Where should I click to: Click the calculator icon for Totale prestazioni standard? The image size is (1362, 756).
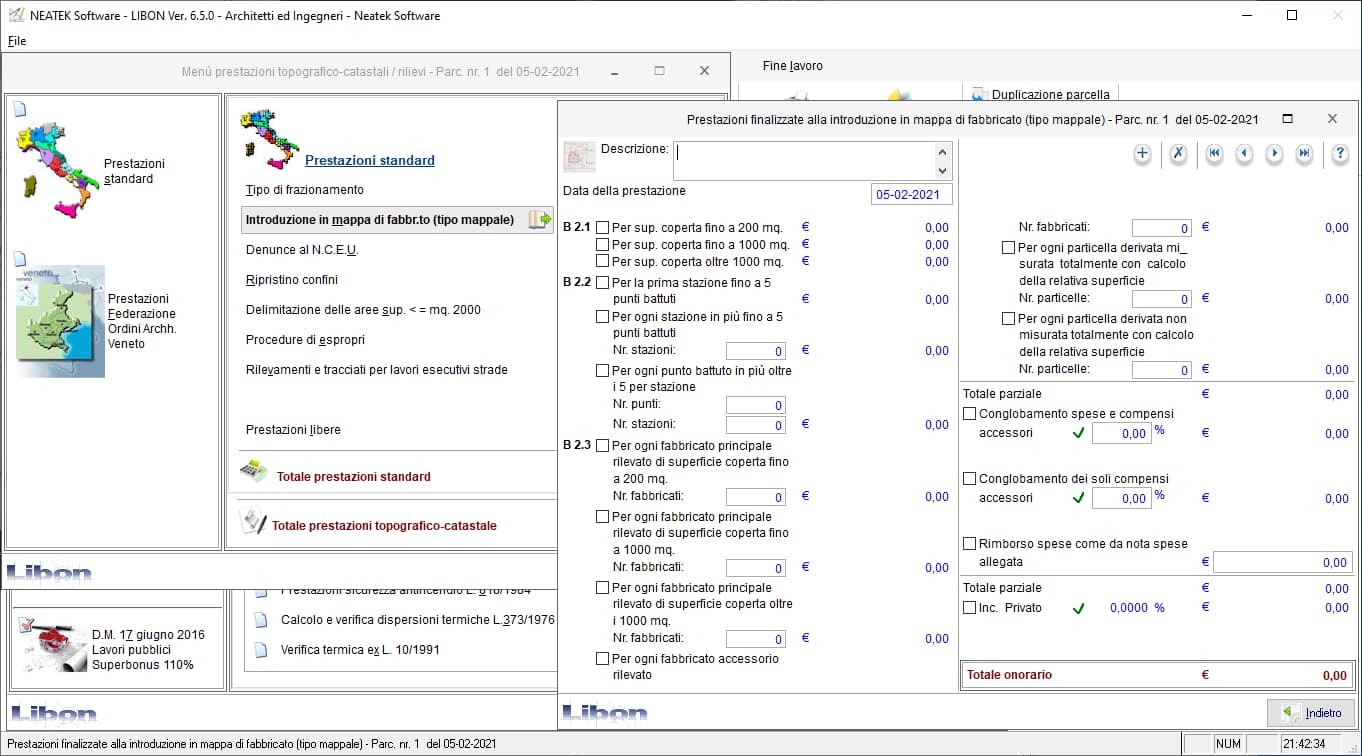[253, 471]
